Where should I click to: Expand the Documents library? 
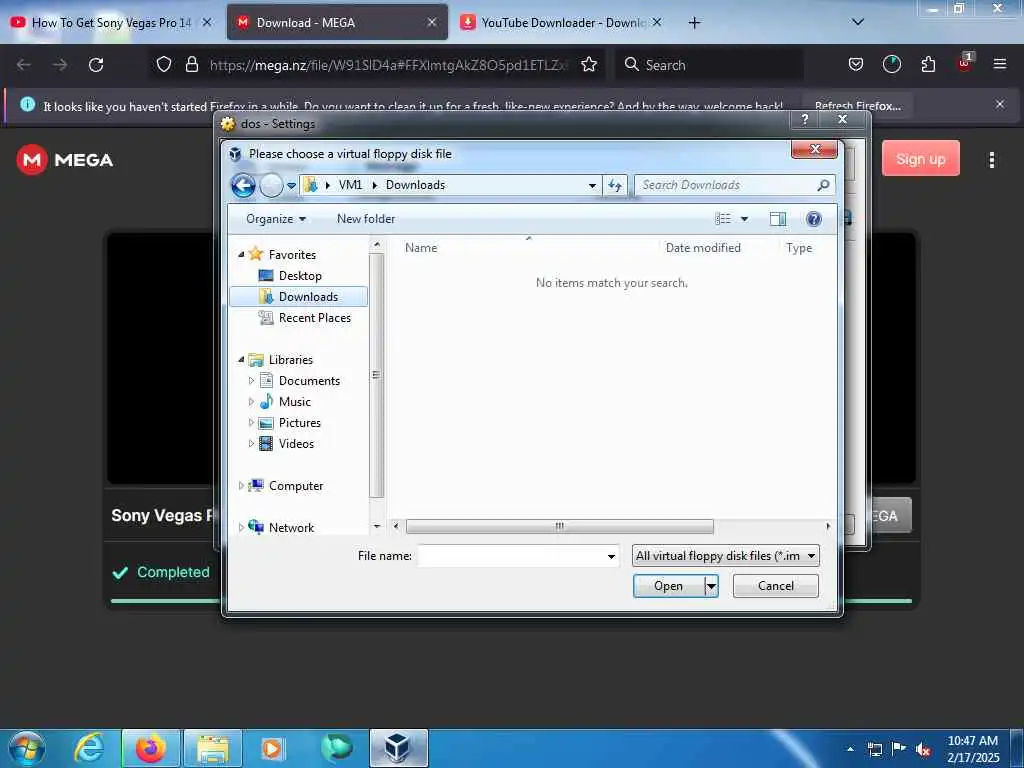pyautogui.click(x=251, y=381)
